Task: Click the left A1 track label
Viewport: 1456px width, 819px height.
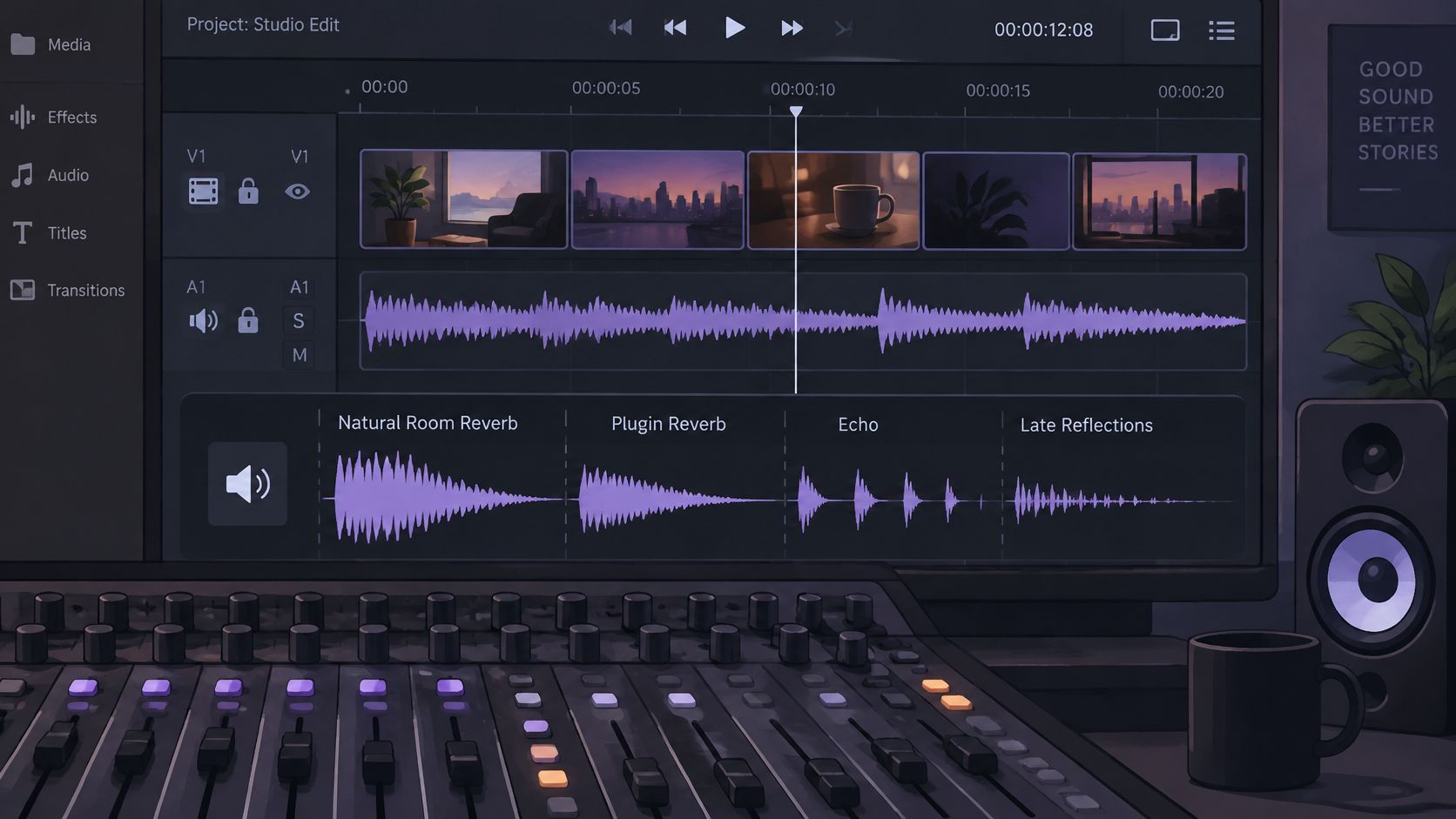Action: [x=196, y=287]
